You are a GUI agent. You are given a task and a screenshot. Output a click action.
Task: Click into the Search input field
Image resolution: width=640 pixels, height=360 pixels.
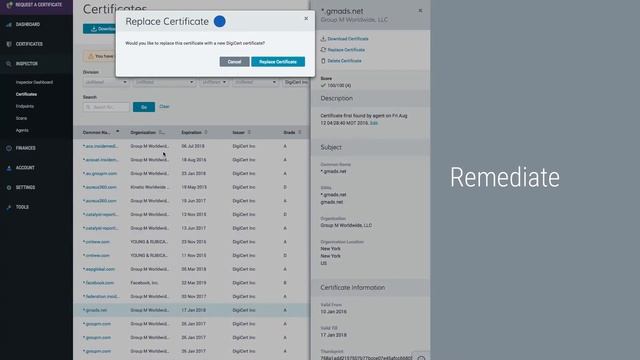click(106, 107)
